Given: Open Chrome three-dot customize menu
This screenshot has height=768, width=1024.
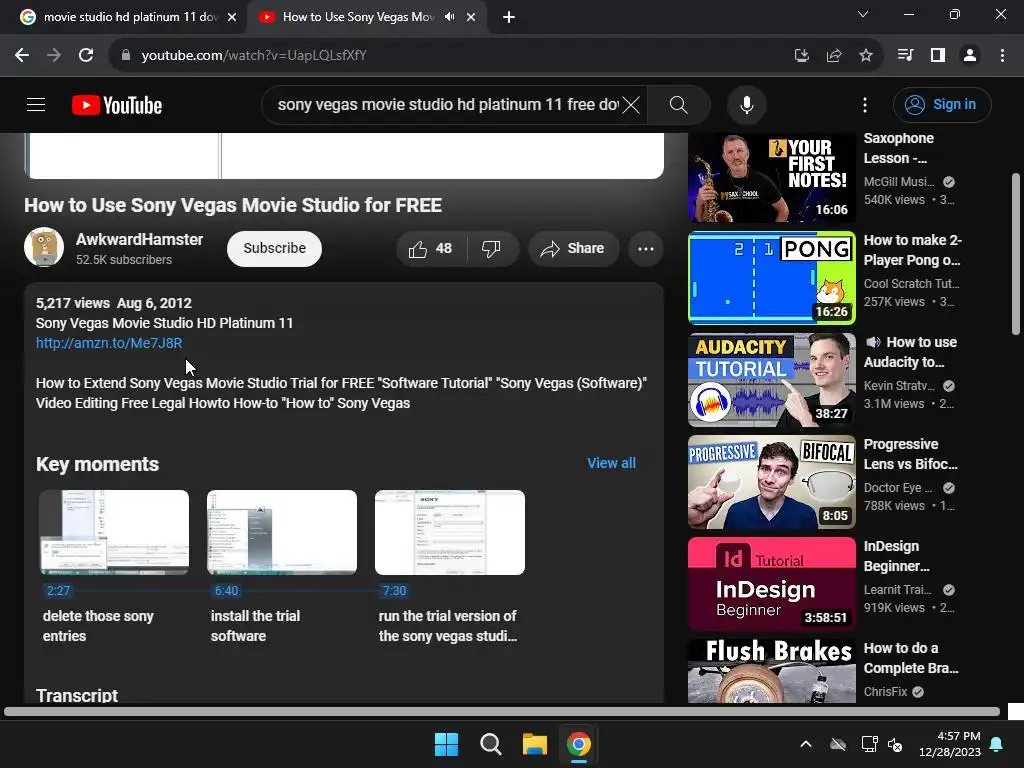Looking at the screenshot, I should [x=1002, y=56].
